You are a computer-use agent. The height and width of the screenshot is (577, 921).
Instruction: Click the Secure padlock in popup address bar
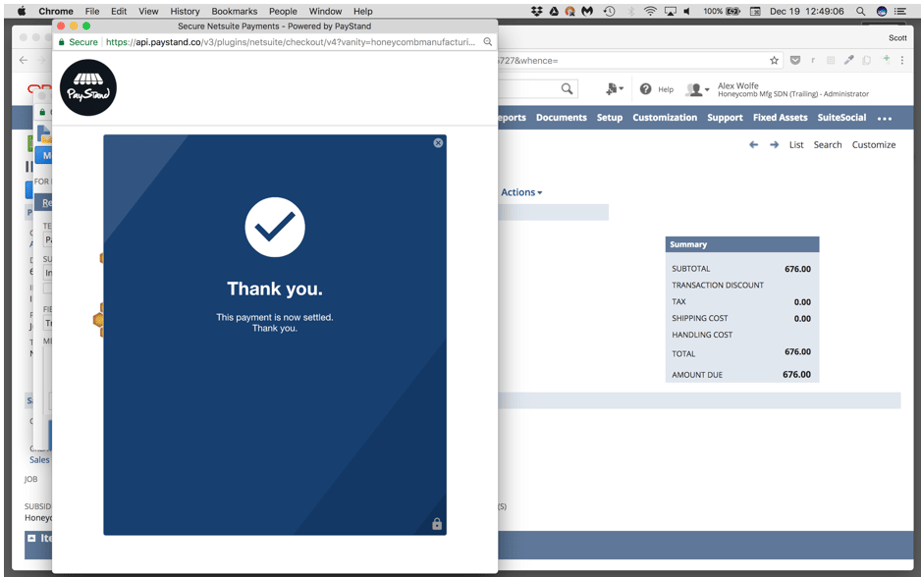(x=61, y=42)
